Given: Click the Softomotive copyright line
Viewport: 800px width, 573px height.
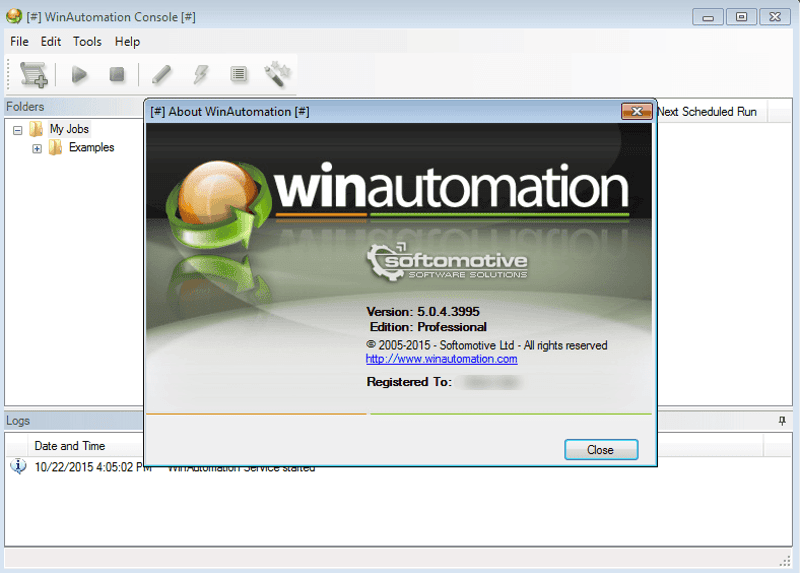Looking at the screenshot, I should click(487, 345).
